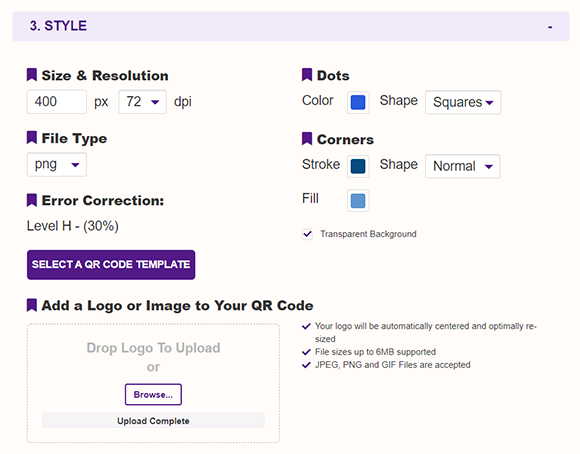The image size is (580, 454).
Task: Click checkmark beside 'File sizes up to 6MB'
Action: 306,352
